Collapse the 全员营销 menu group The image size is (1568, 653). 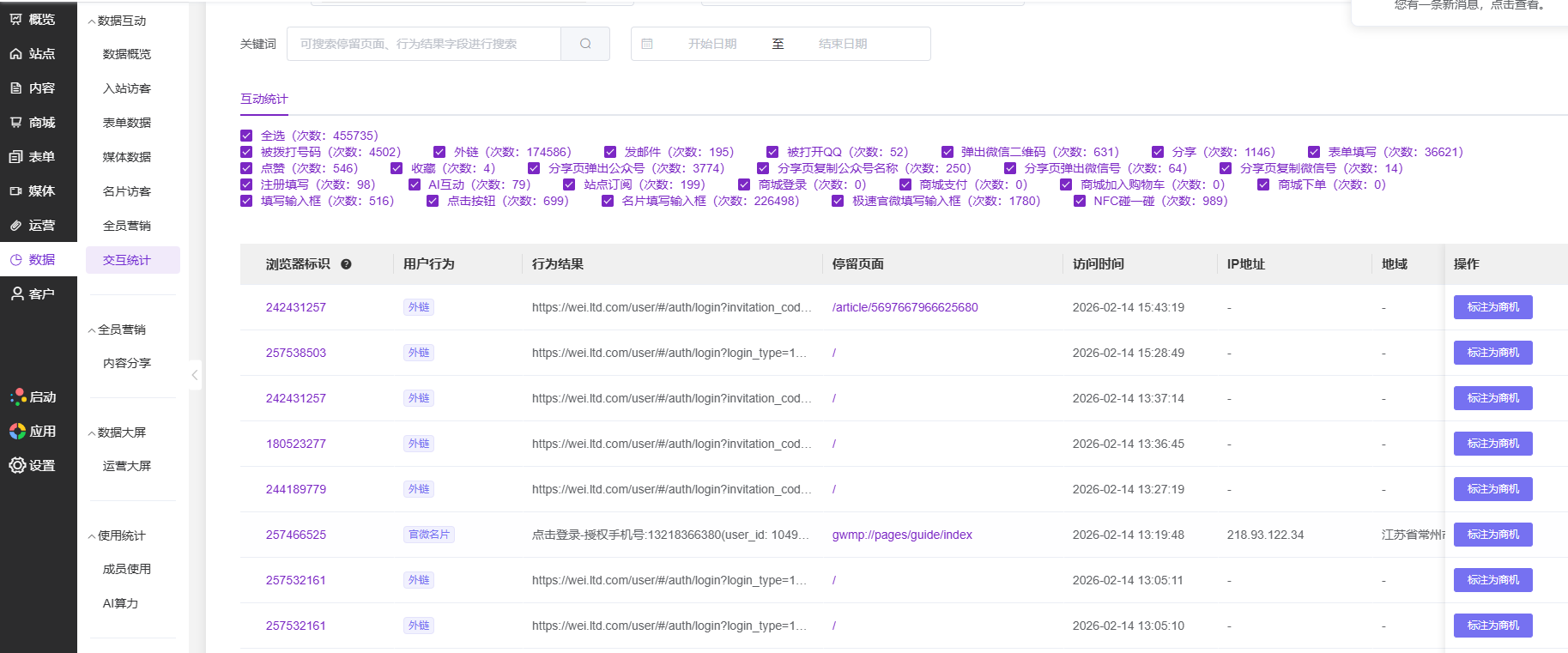click(x=118, y=330)
